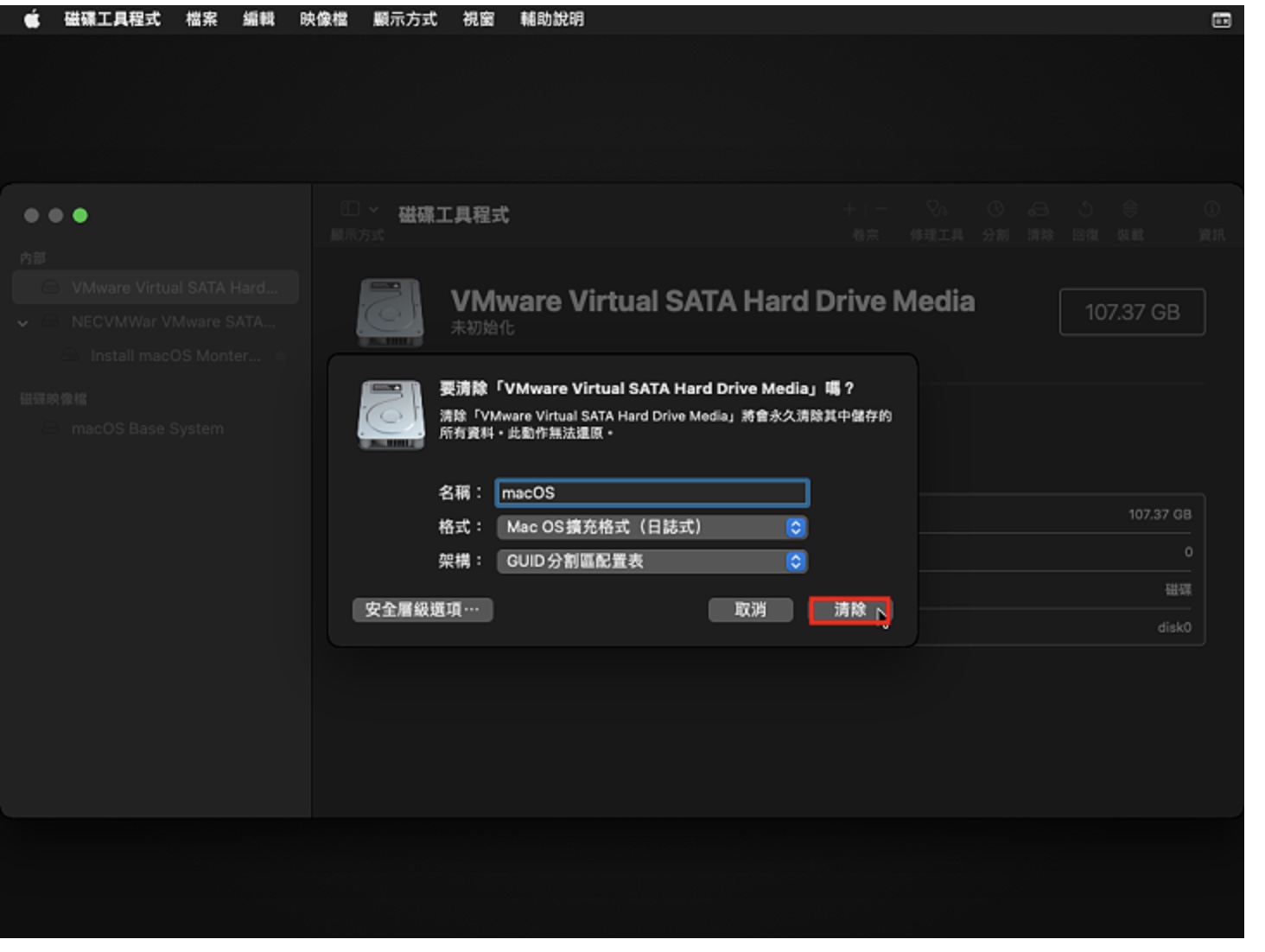Open the 檔案 menu

click(x=201, y=19)
